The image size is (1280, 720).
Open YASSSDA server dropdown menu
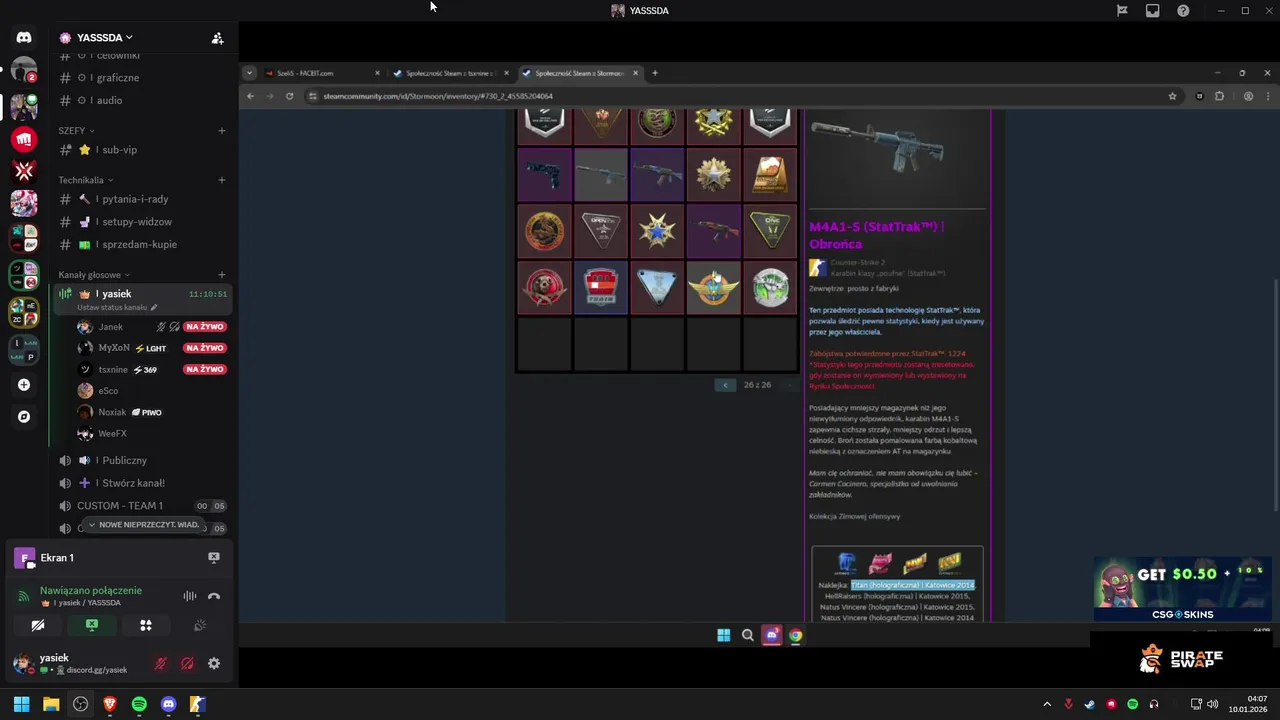pos(96,38)
